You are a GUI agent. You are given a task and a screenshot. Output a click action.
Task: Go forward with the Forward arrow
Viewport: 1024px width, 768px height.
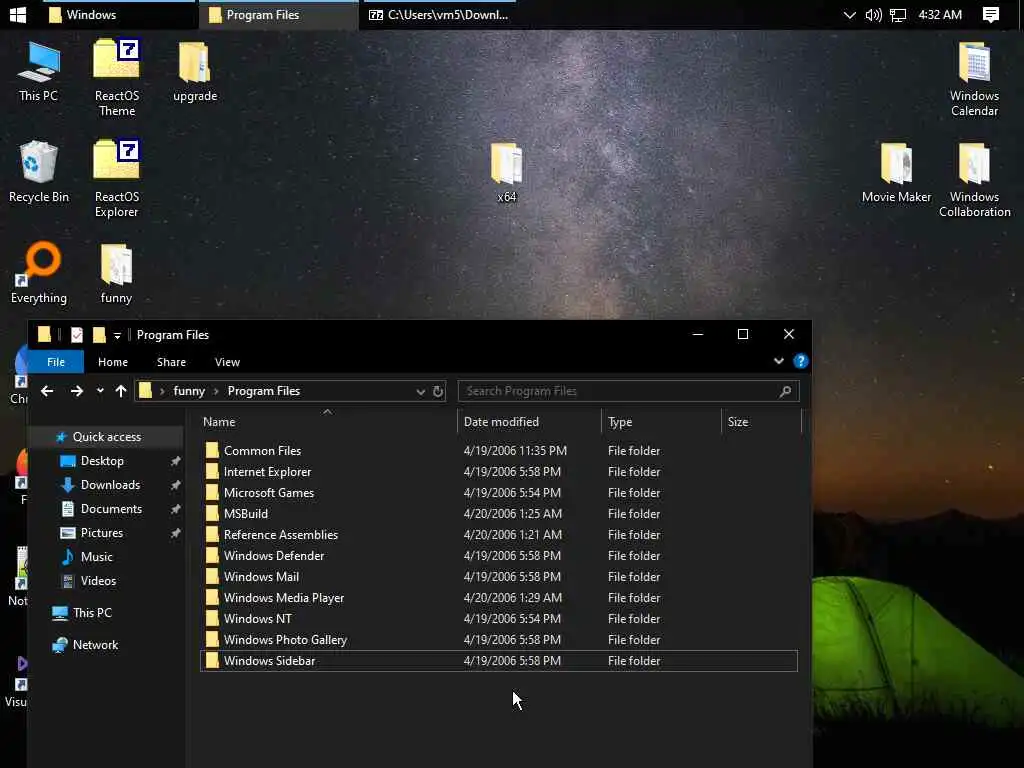click(x=76, y=391)
